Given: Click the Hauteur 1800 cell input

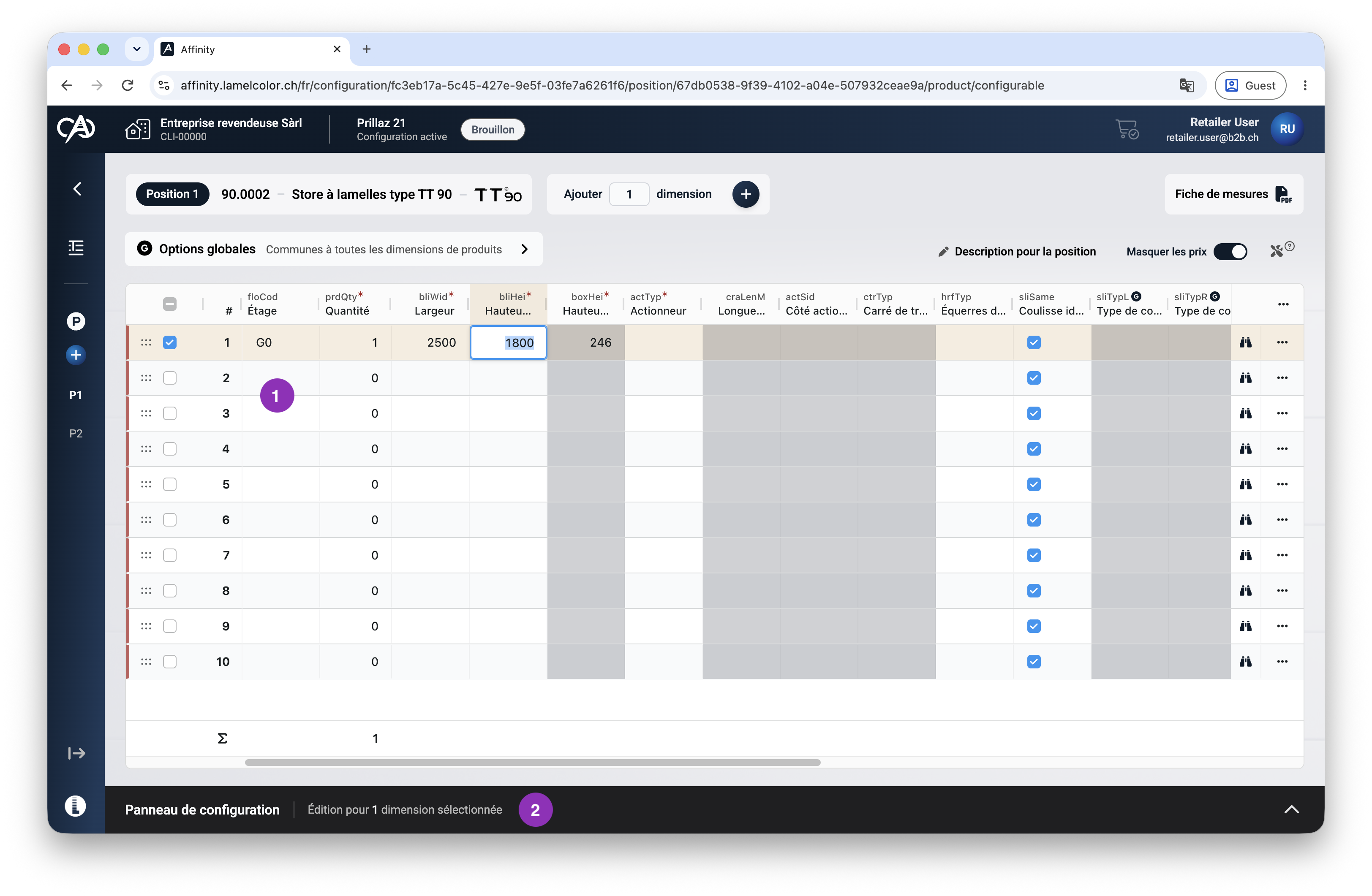Looking at the screenshot, I should pyautogui.click(x=509, y=343).
